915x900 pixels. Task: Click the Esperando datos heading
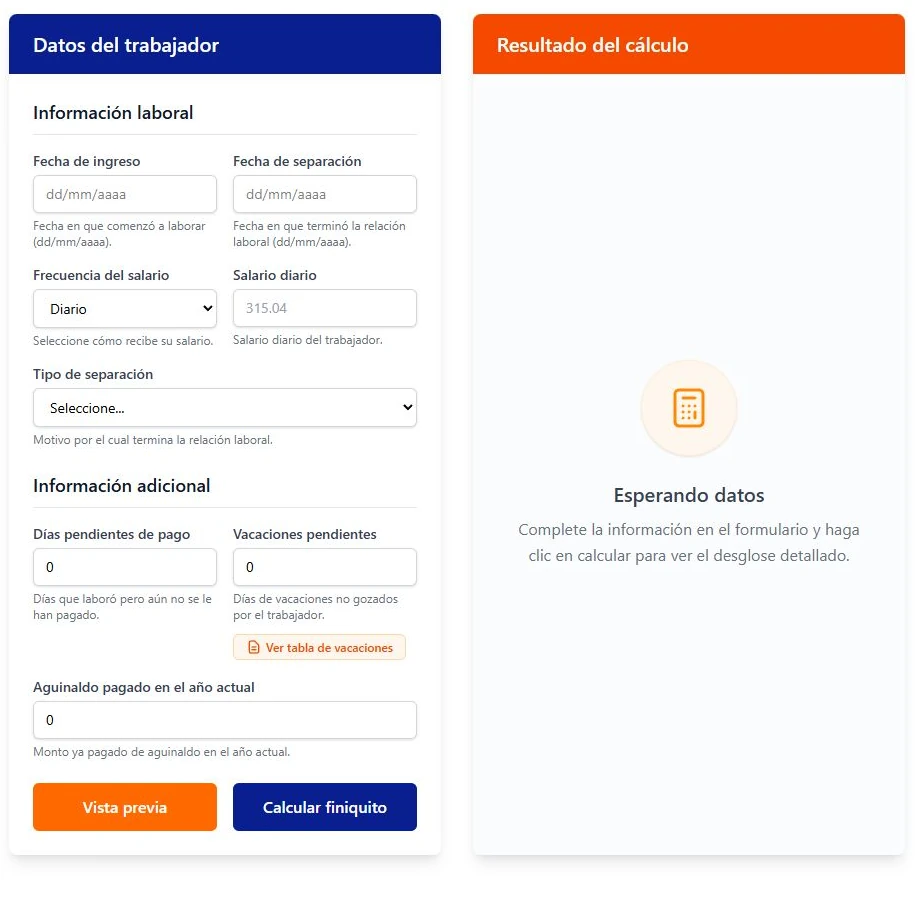tap(689, 495)
